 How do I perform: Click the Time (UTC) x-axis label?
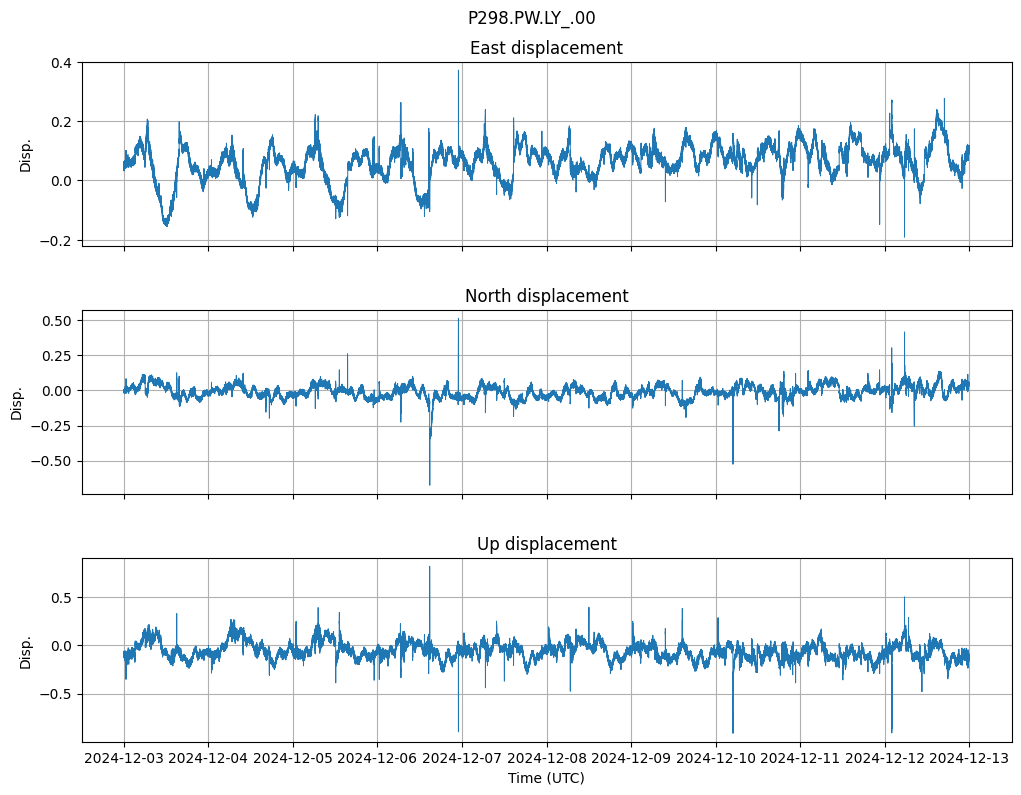point(546,778)
